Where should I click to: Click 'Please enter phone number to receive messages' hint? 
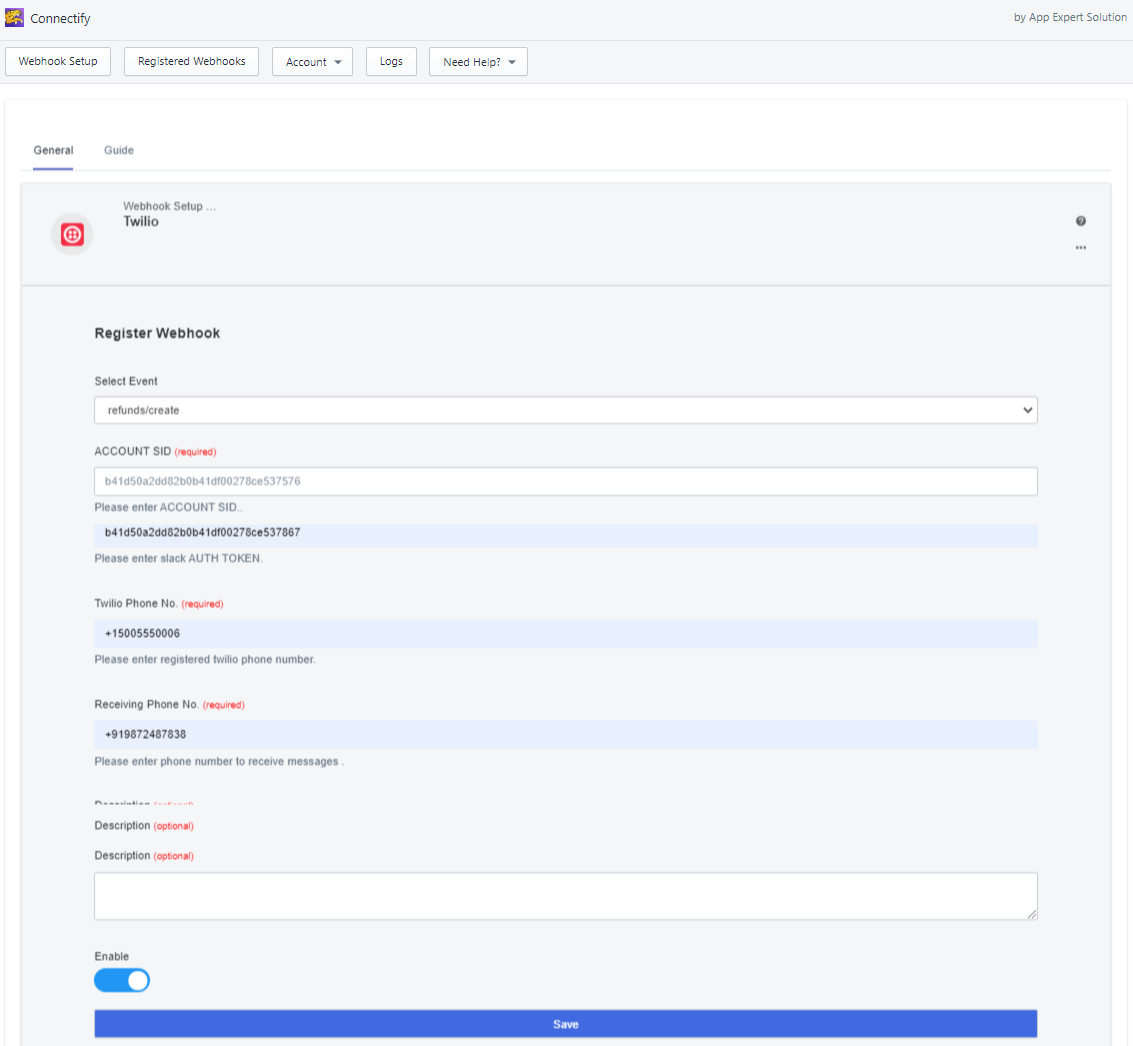pyautogui.click(x=217, y=761)
